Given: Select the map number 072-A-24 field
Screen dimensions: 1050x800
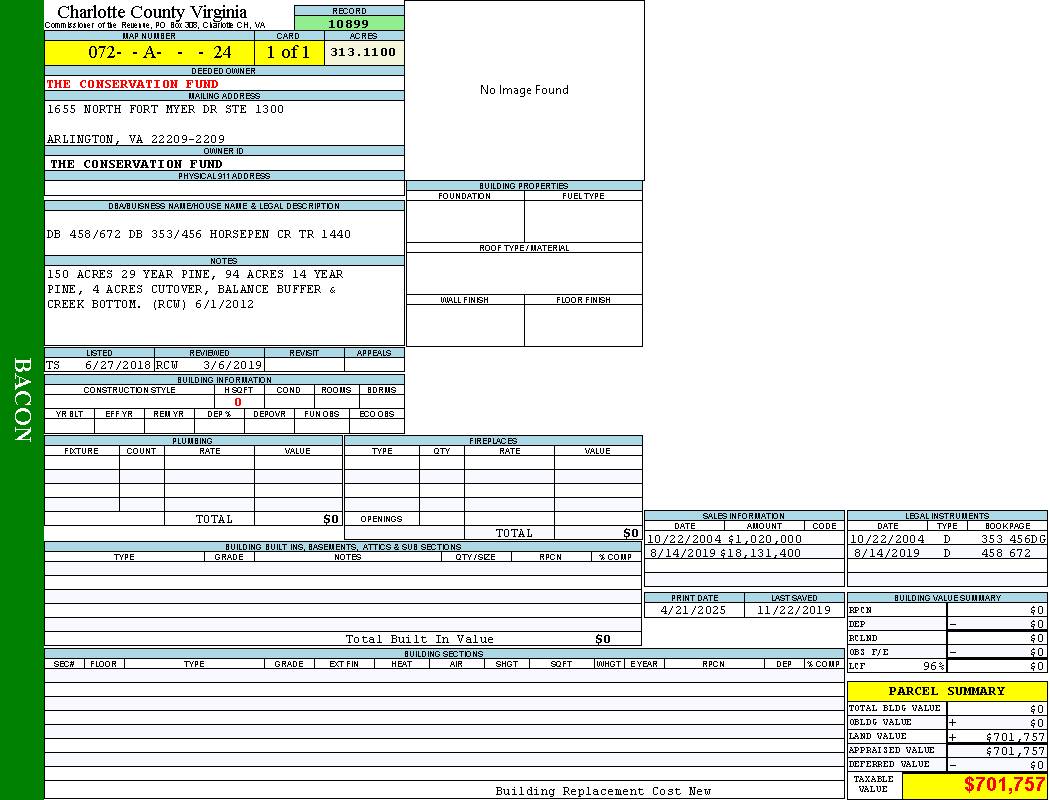Looking at the screenshot, I should click(149, 52).
